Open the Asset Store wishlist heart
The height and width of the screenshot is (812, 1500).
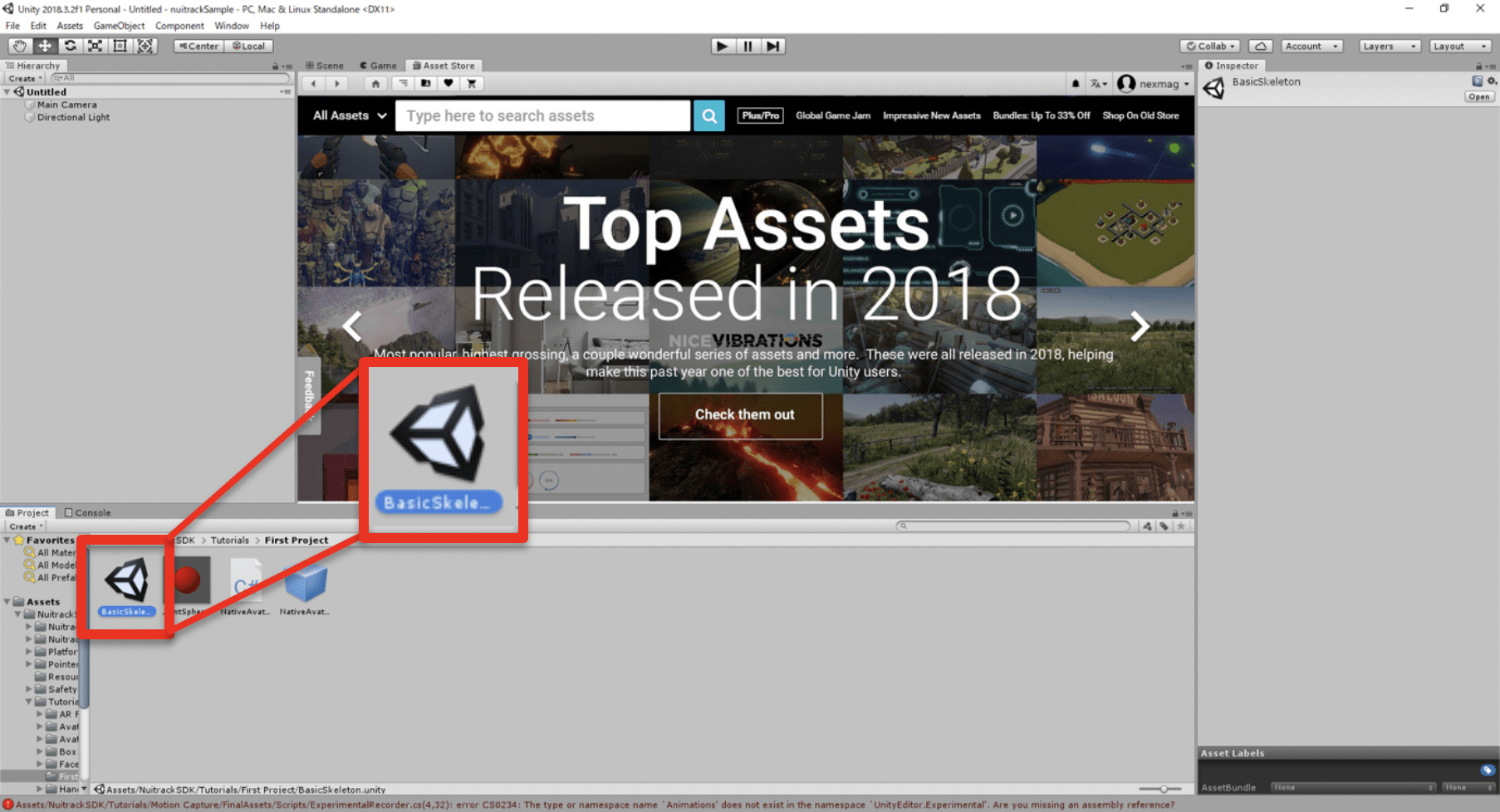pyautogui.click(x=449, y=83)
